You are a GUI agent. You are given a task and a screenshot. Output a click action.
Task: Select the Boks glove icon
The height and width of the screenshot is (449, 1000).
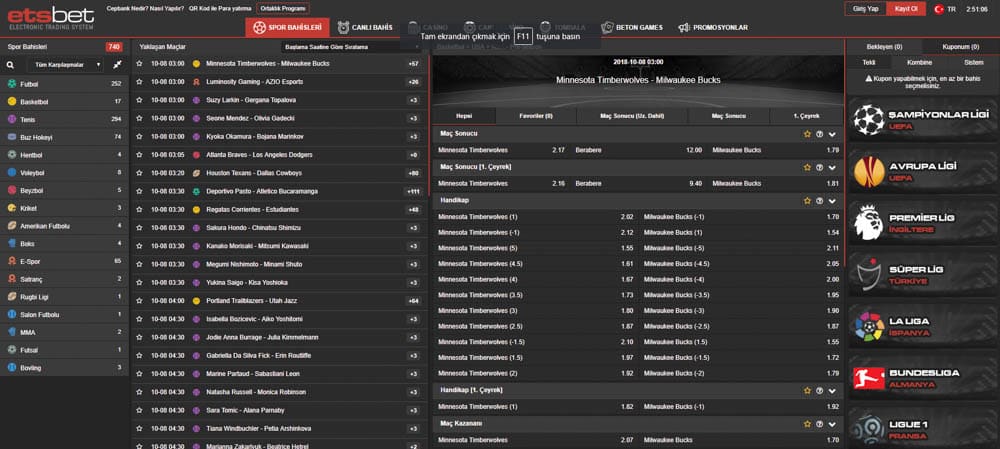[11, 244]
